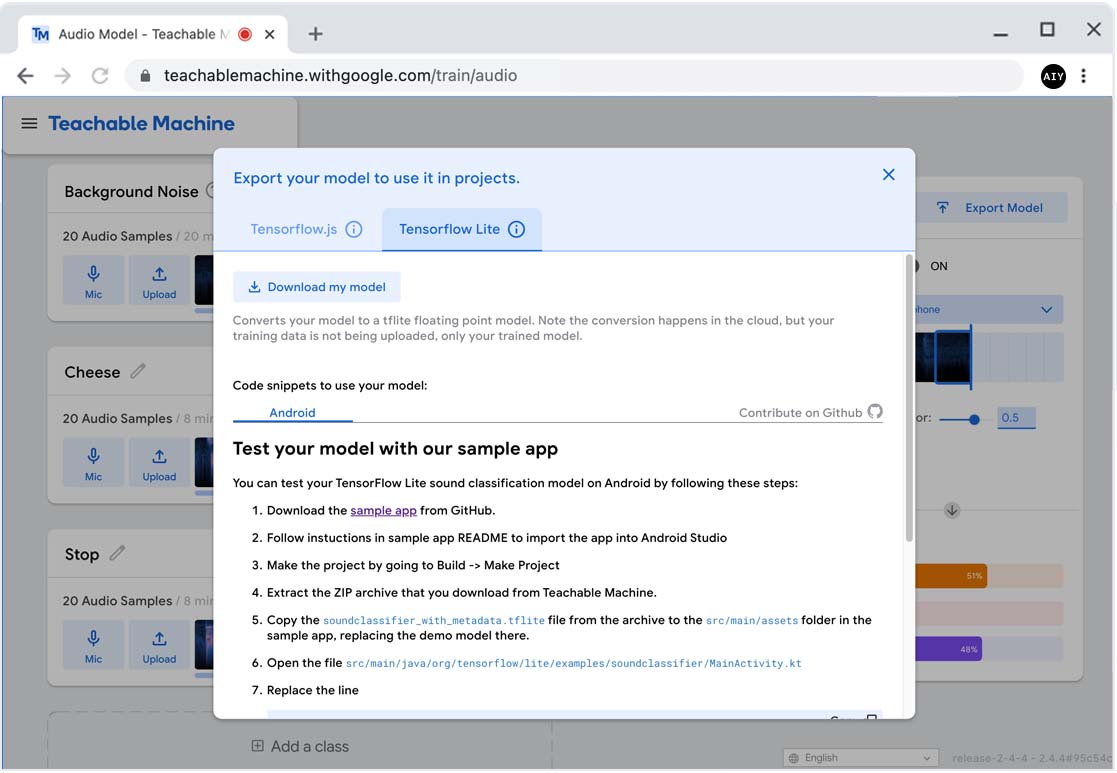The height and width of the screenshot is (773, 1117).
Task: Click the purple 48% confidence bar
Action: point(948,649)
